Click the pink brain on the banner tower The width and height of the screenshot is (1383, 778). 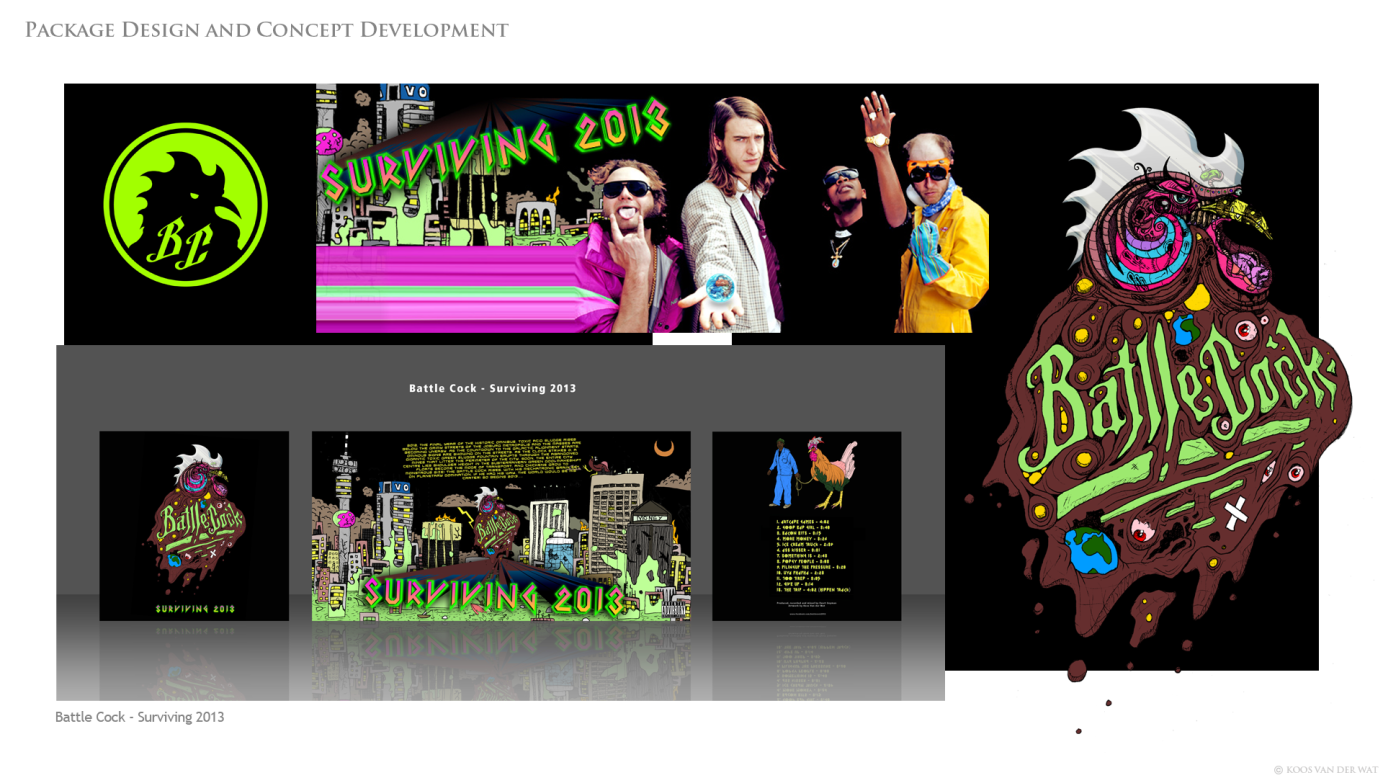click(331, 142)
